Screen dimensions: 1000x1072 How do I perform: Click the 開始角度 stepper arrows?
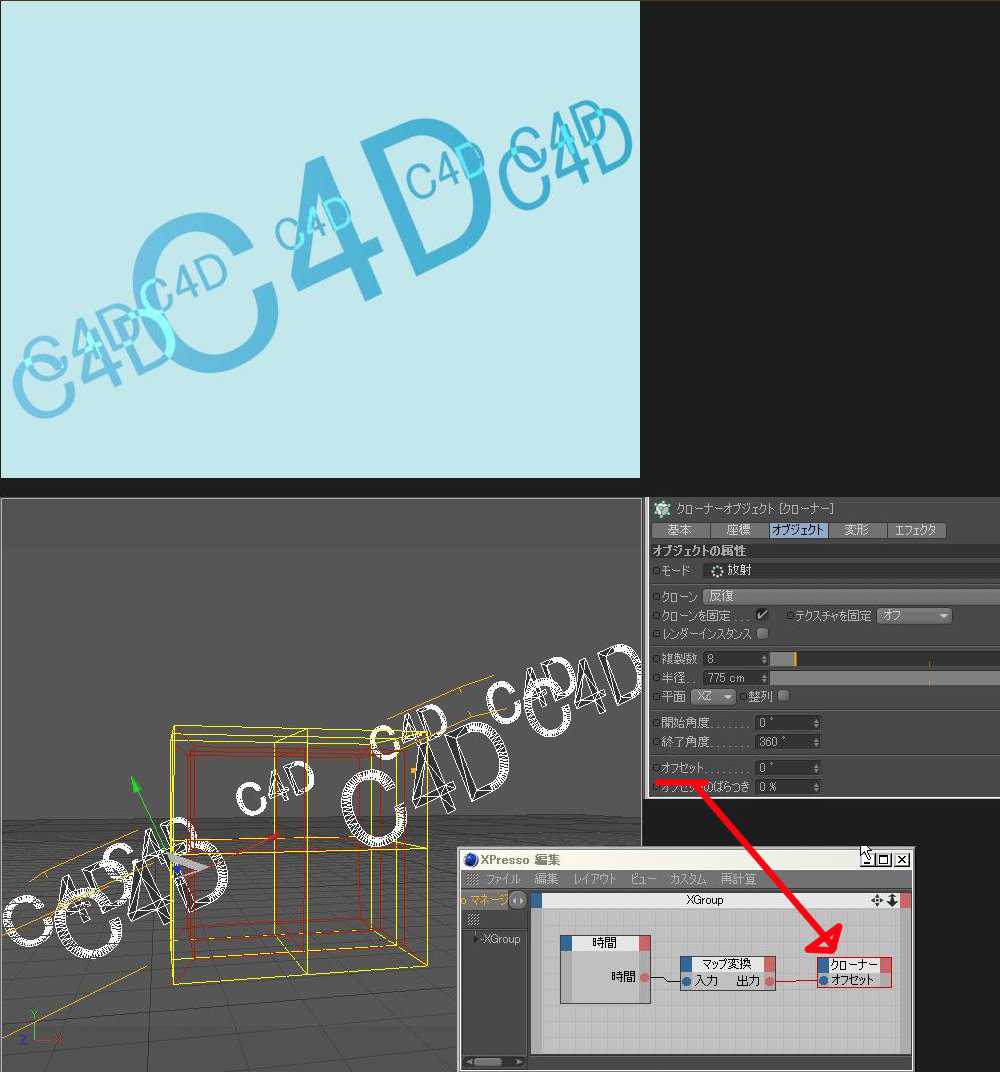(816, 723)
